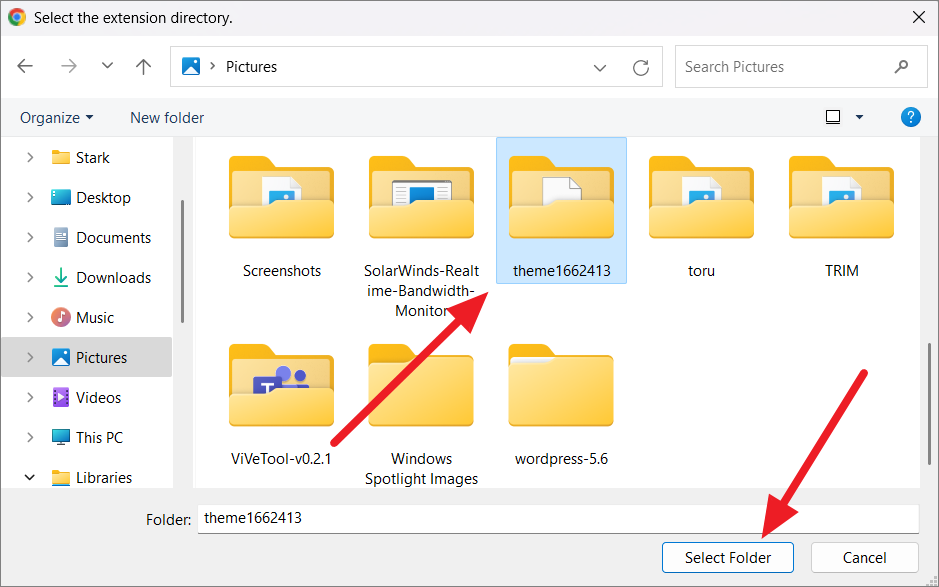Select Documents in navigation pane

tap(101, 237)
